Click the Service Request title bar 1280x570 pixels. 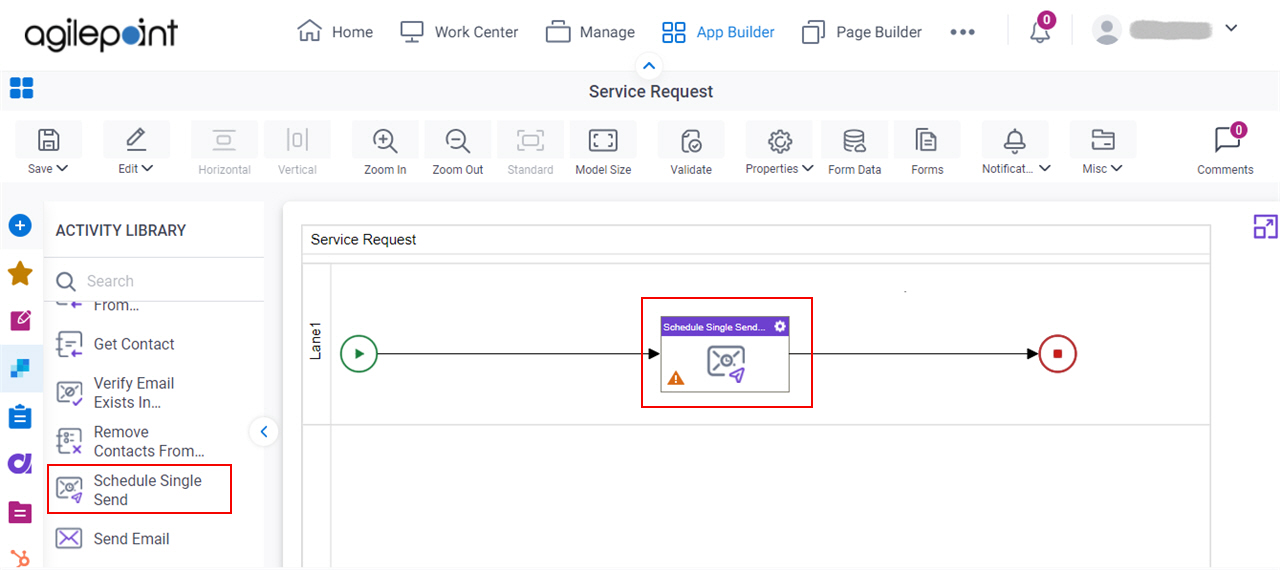[651, 91]
